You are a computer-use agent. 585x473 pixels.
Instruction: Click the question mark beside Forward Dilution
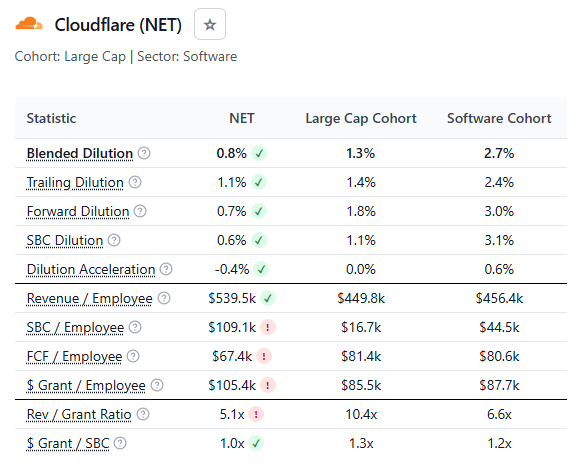[x=140, y=211]
